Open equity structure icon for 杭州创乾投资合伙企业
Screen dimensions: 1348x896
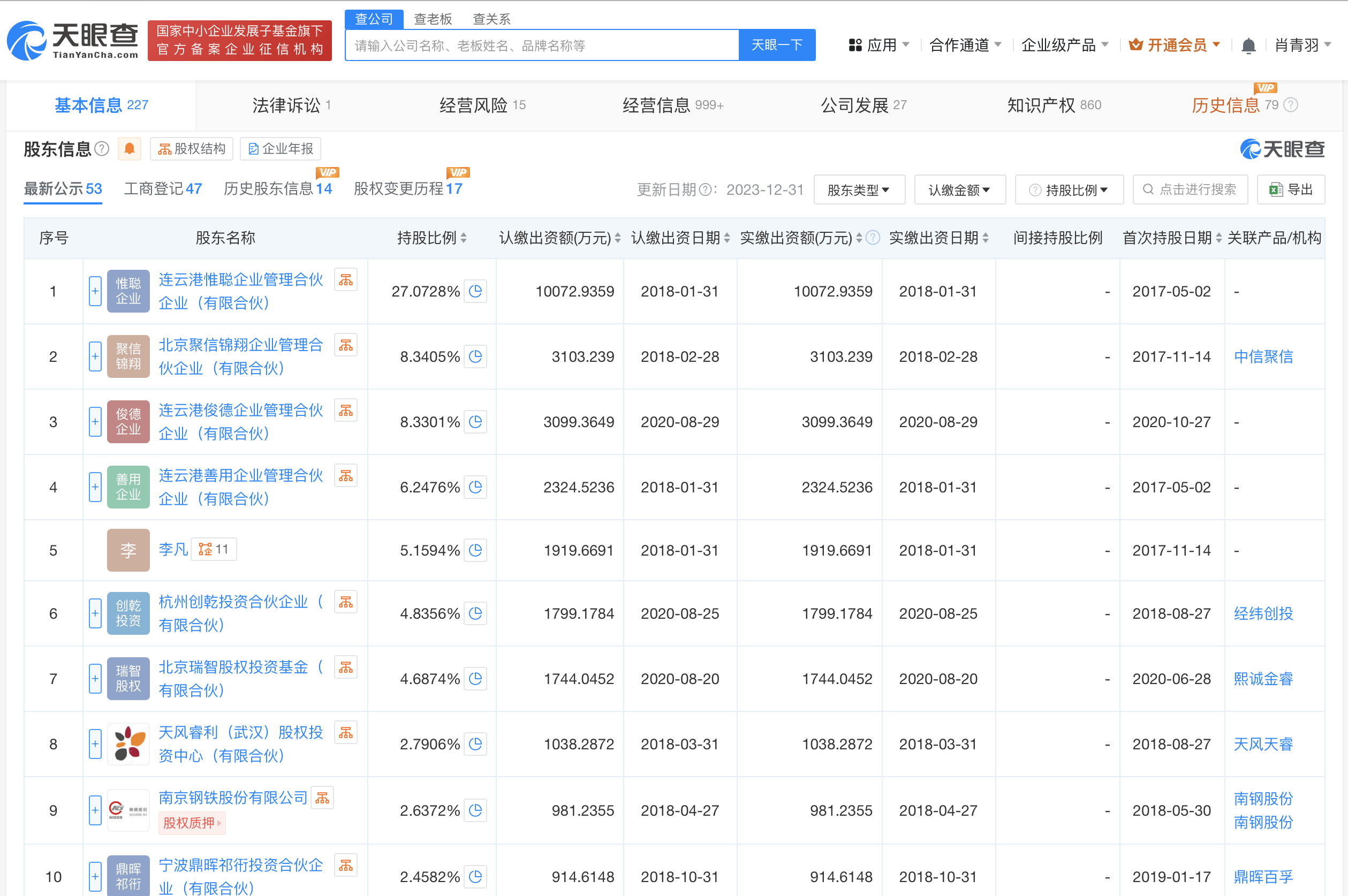(x=346, y=602)
